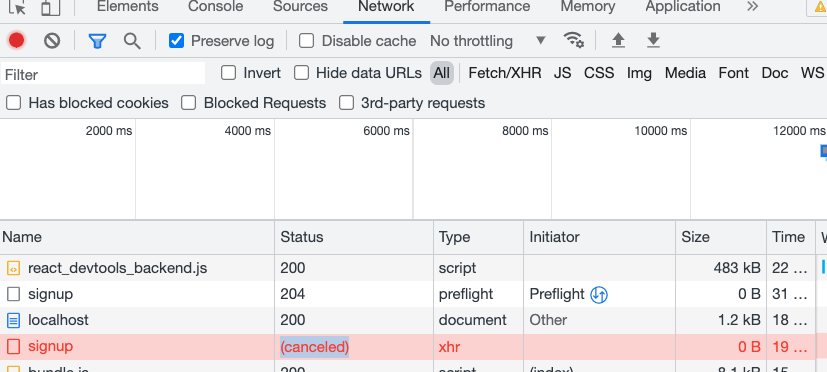Open network conditions wifi settings icon

pos(573,40)
